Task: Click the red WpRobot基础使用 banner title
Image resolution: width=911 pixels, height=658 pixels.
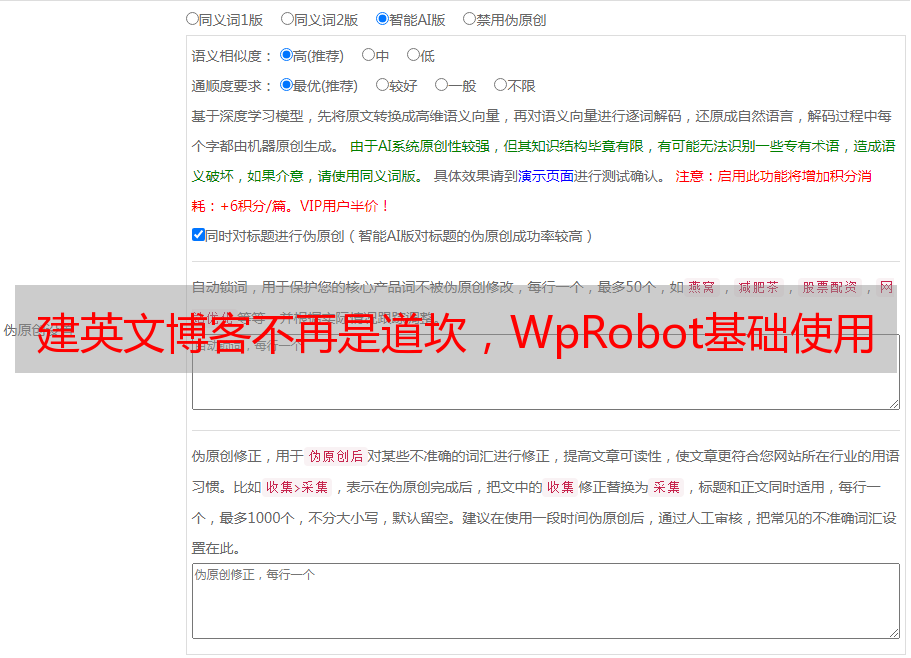Action: [x=455, y=335]
